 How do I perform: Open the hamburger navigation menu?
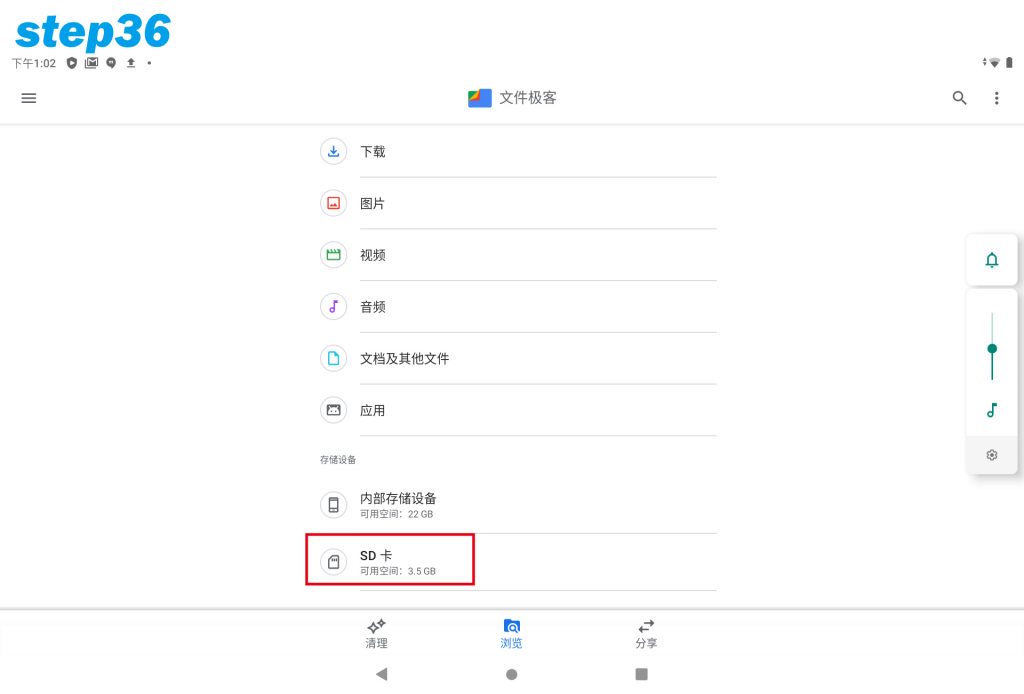tap(29, 98)
